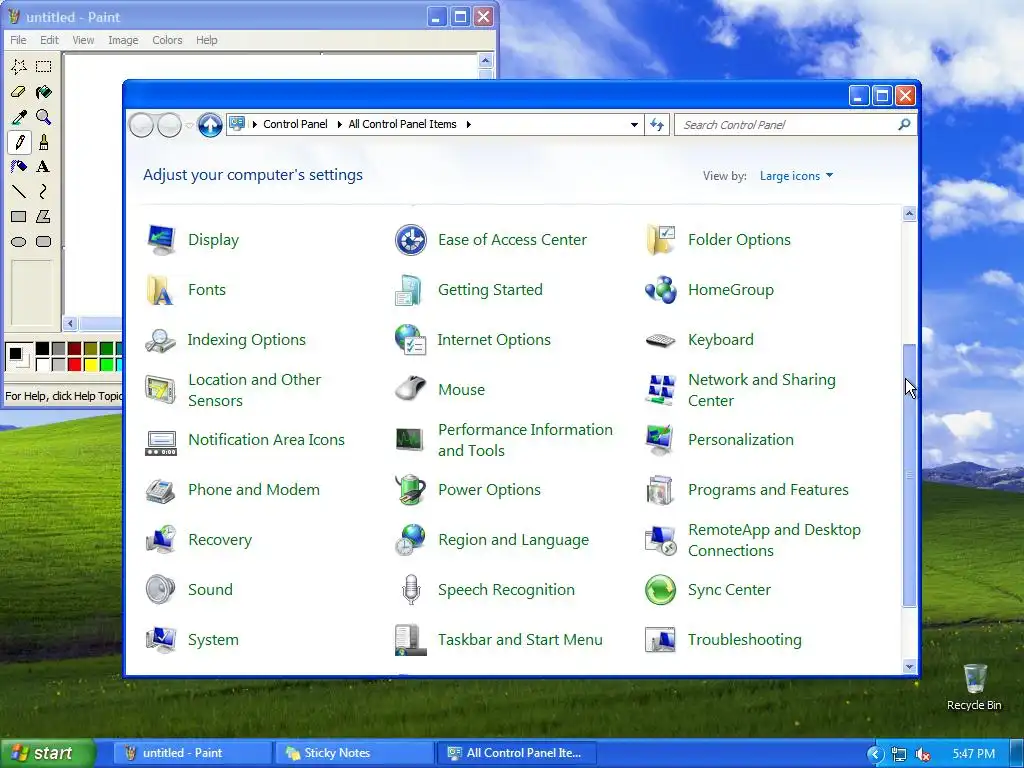The height and width of the screenshot is (768, 1024).
Task: Open Taskbar and Start Menu icon
Action: pos(411,640)
